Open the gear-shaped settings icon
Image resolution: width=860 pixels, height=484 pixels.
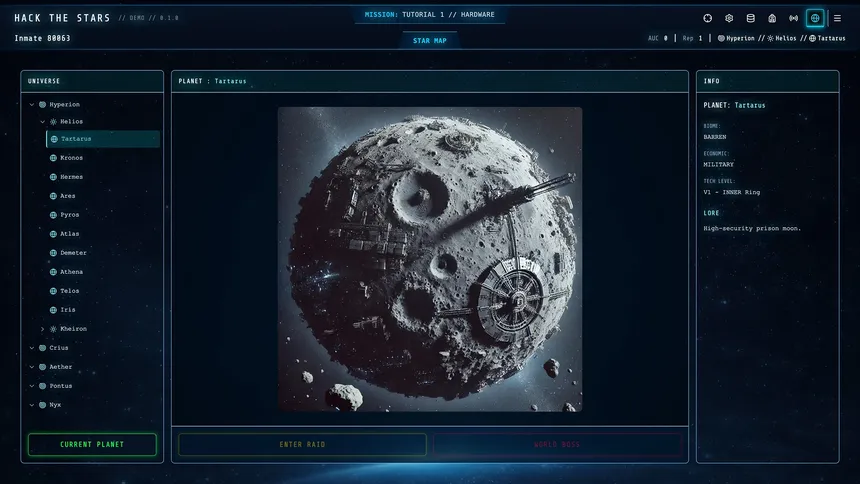(x=729, y=18)
